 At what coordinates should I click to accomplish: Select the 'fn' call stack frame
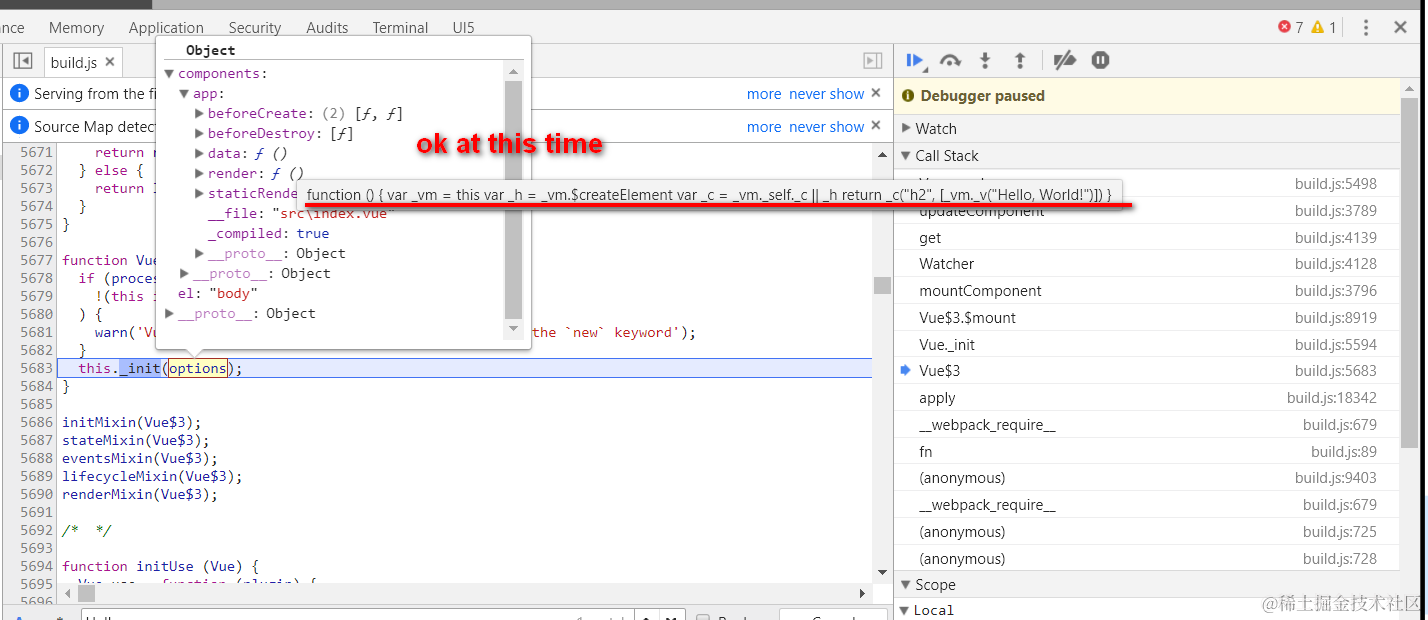1147,451
